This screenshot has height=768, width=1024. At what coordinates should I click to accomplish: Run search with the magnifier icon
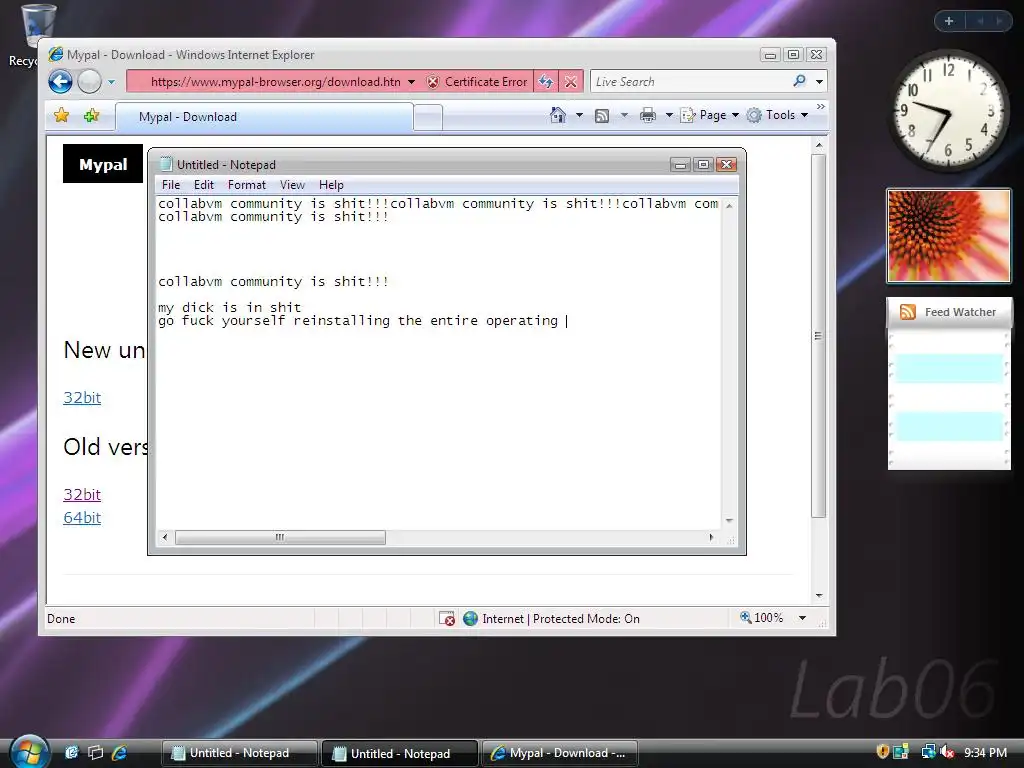[x=799, y=81]
